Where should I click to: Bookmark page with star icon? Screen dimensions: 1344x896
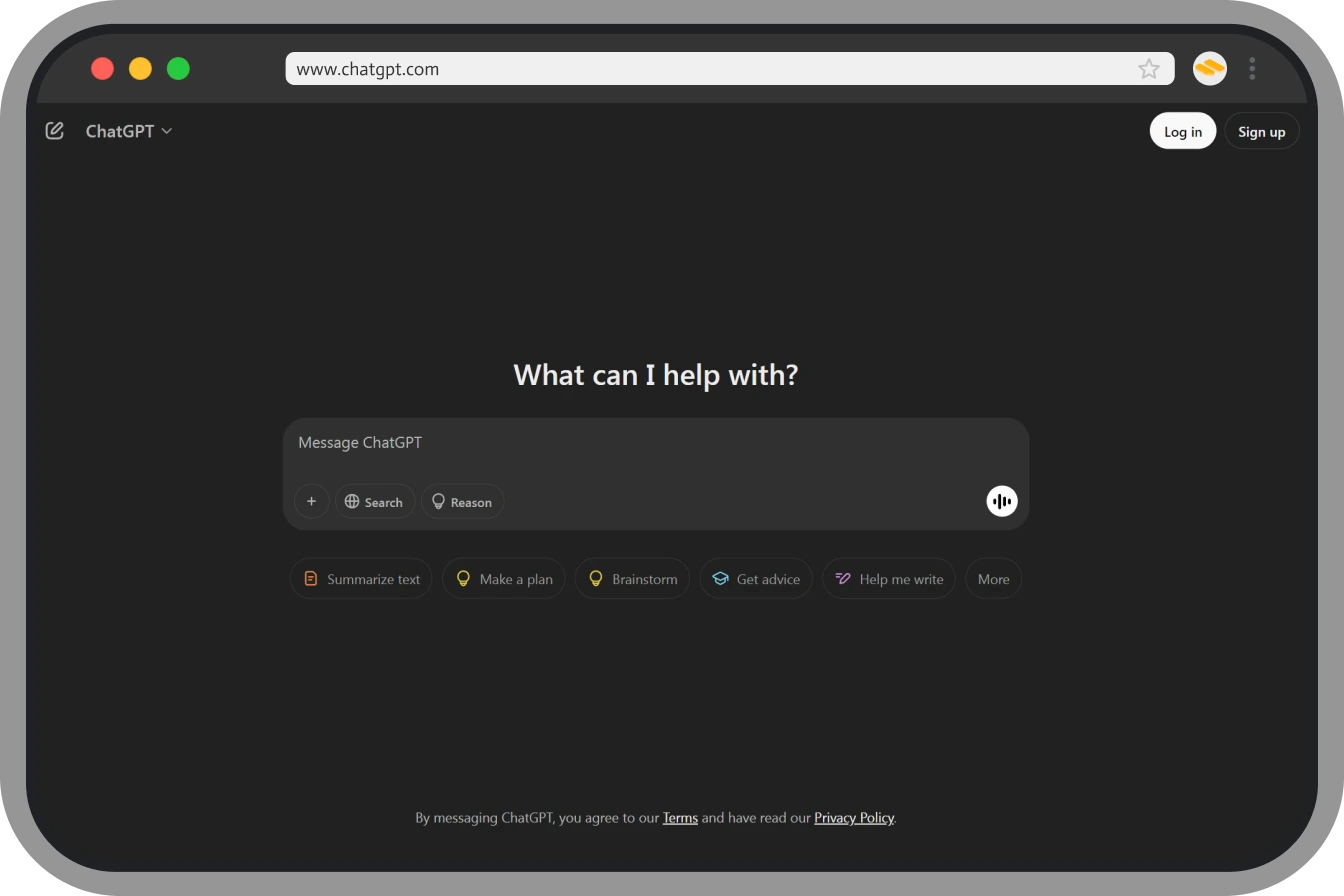[x=1148, y=69]
